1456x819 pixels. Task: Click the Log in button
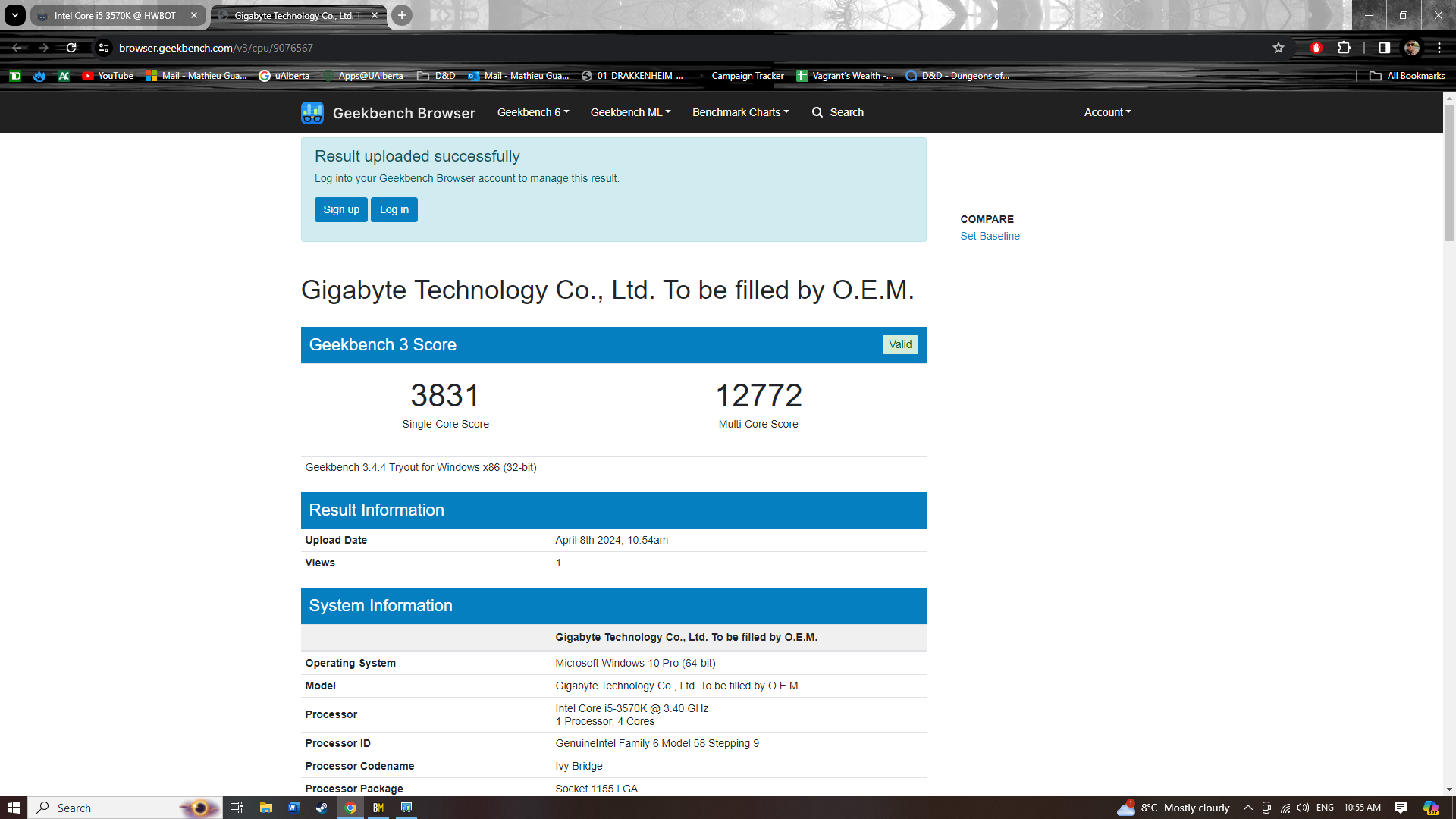tap(394, 210)
